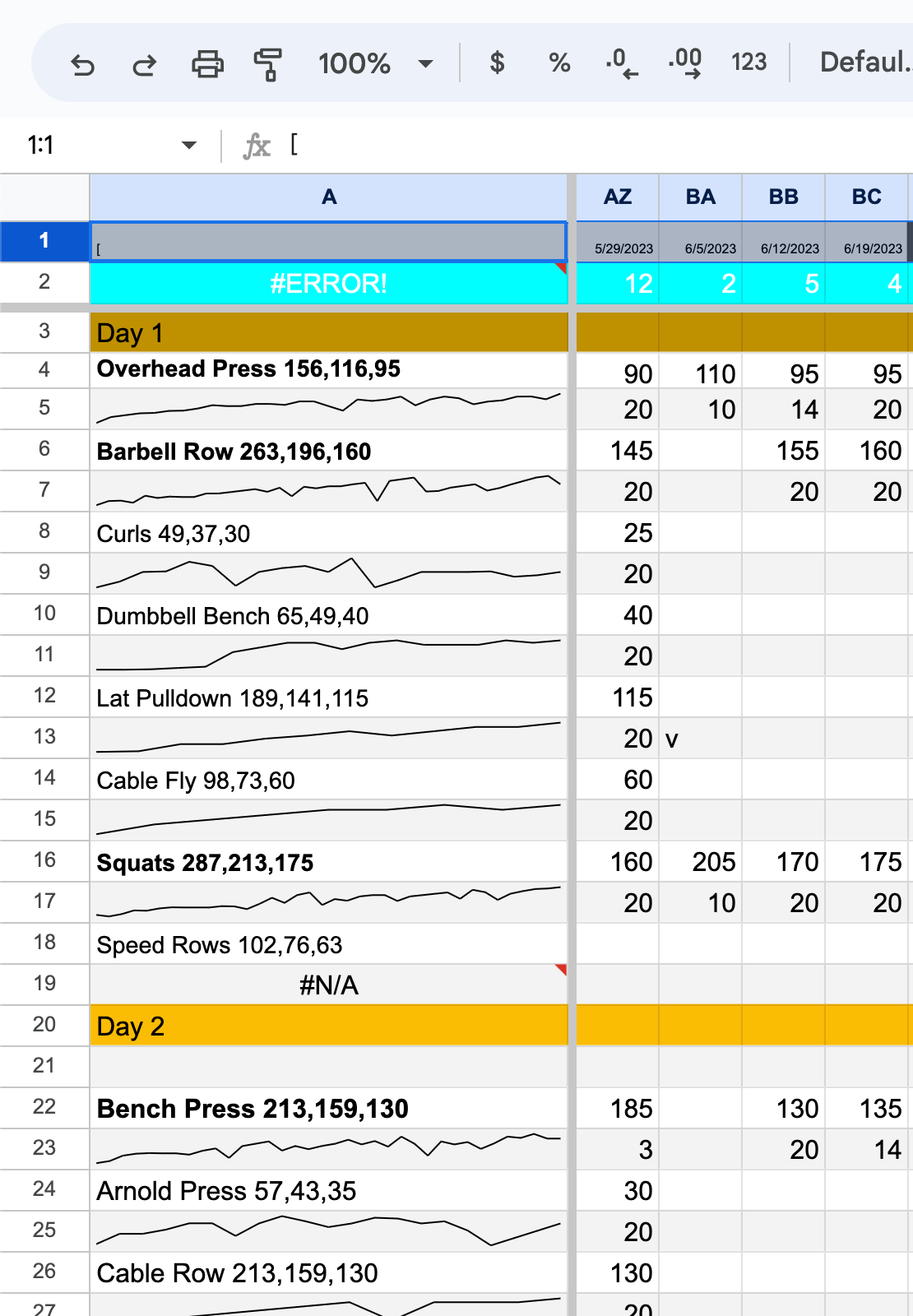Click the Name box showing 1:1
Image resolution: width=913 pixels, height=1316 pixels.
pyautogui.click(x=99, y=146)
